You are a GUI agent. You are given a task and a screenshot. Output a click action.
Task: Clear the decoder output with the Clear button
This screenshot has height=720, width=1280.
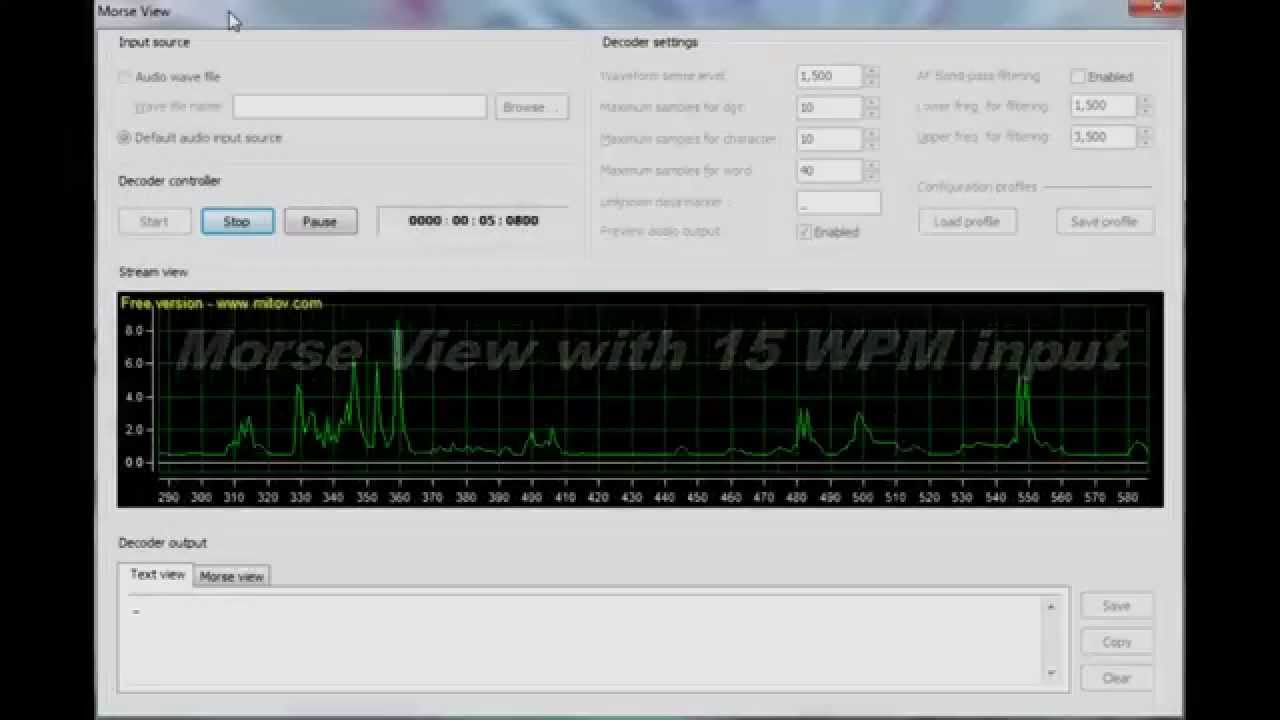1116,678
